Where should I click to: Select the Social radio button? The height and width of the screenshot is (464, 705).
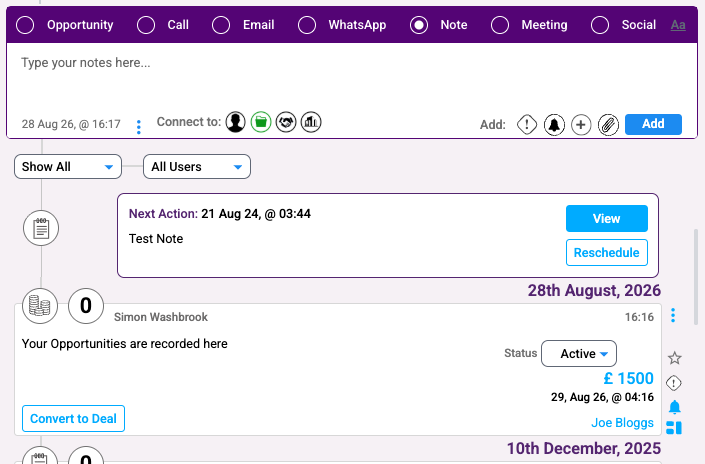(600, 25)
